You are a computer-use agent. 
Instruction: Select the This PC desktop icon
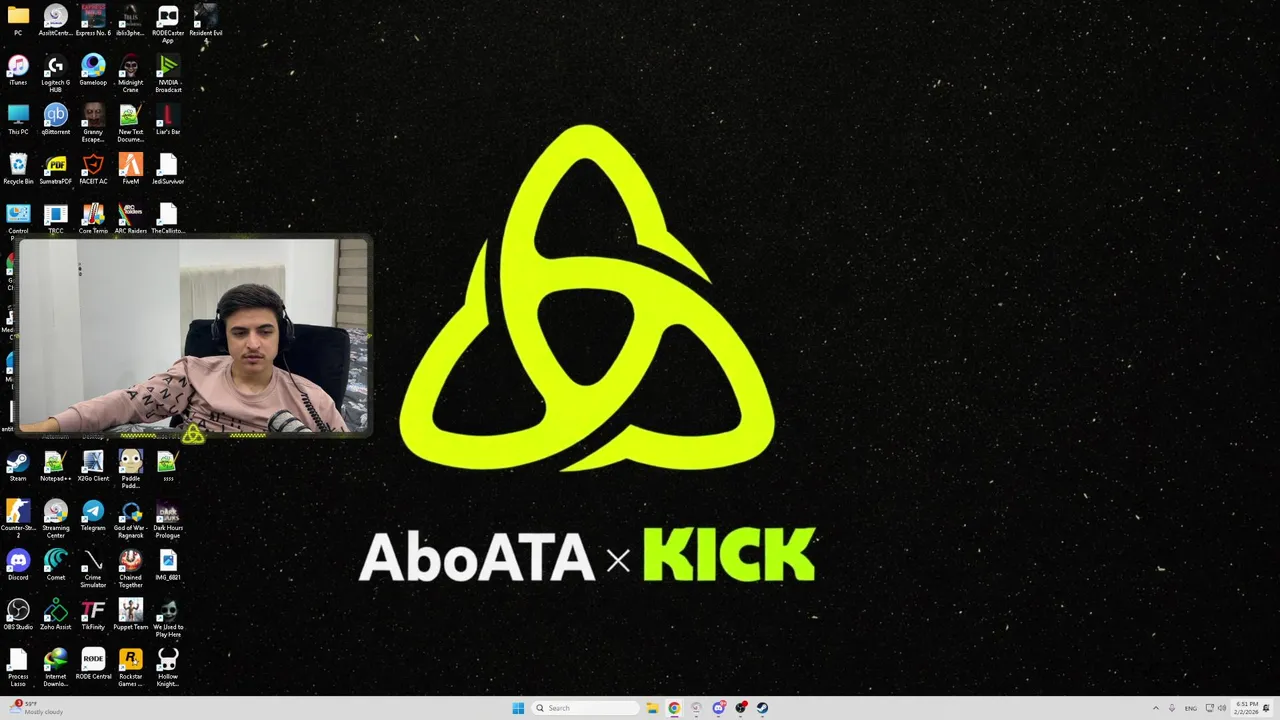18,119
